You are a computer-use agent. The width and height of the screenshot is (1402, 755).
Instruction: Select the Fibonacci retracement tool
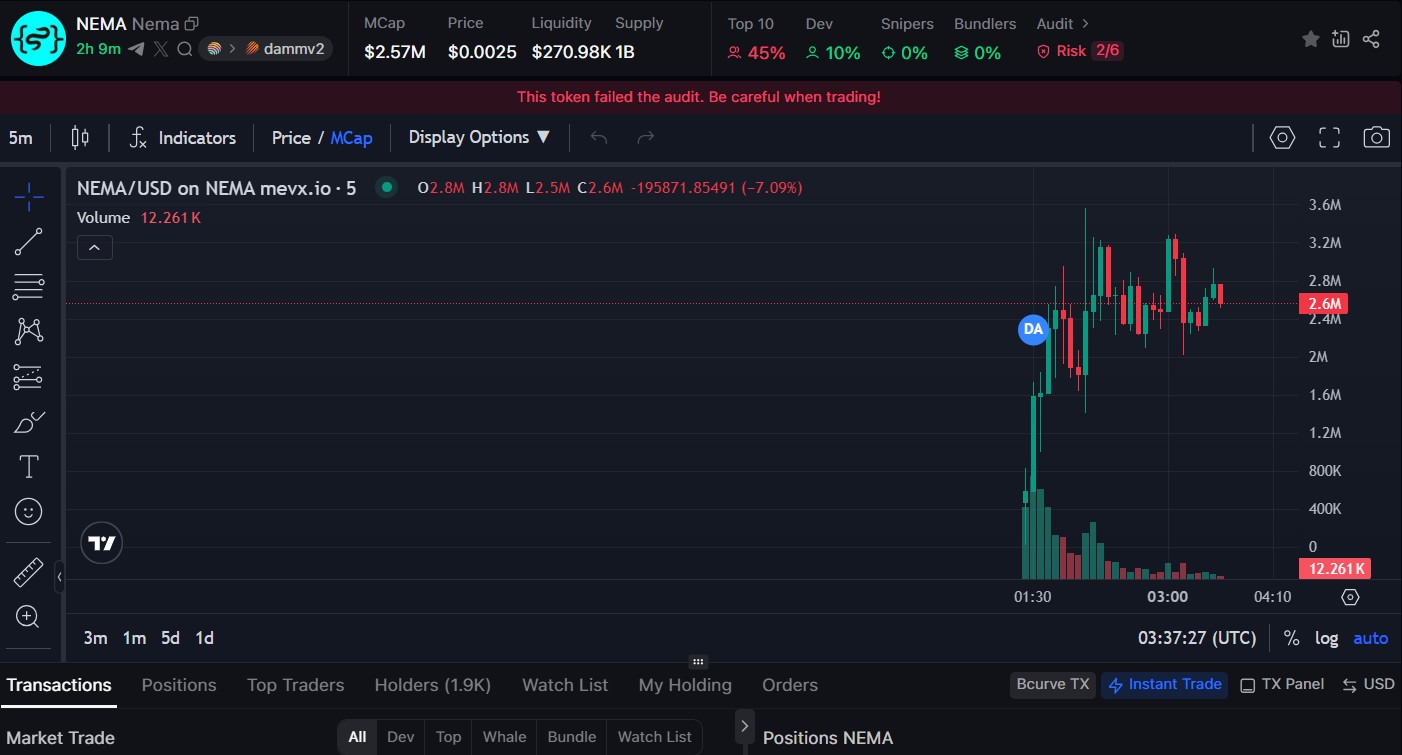click(x=29, y=287)
